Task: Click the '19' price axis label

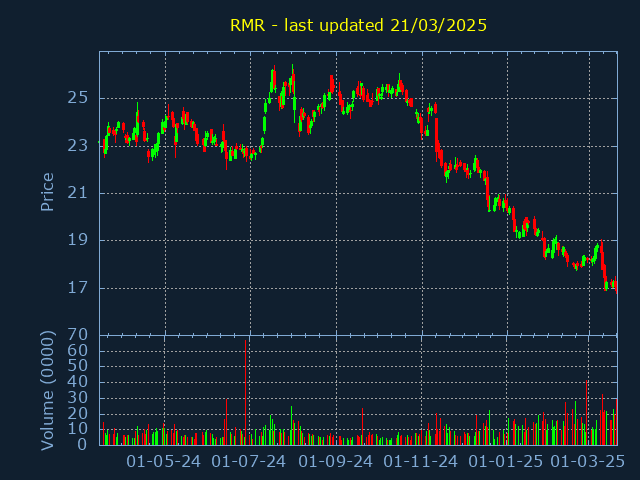Action: [x=78, y=240]
